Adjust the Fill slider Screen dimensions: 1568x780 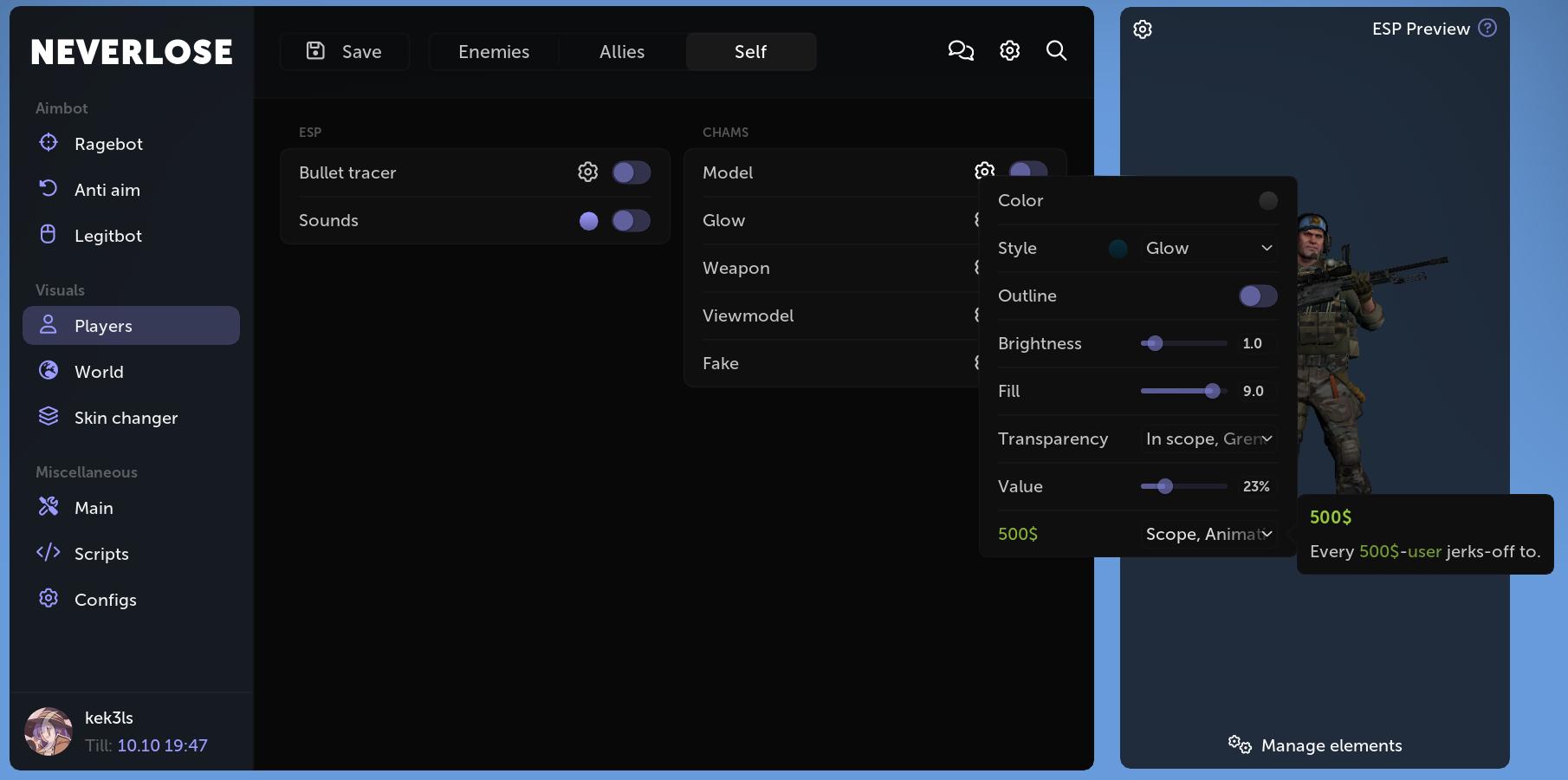[1184, 391]
